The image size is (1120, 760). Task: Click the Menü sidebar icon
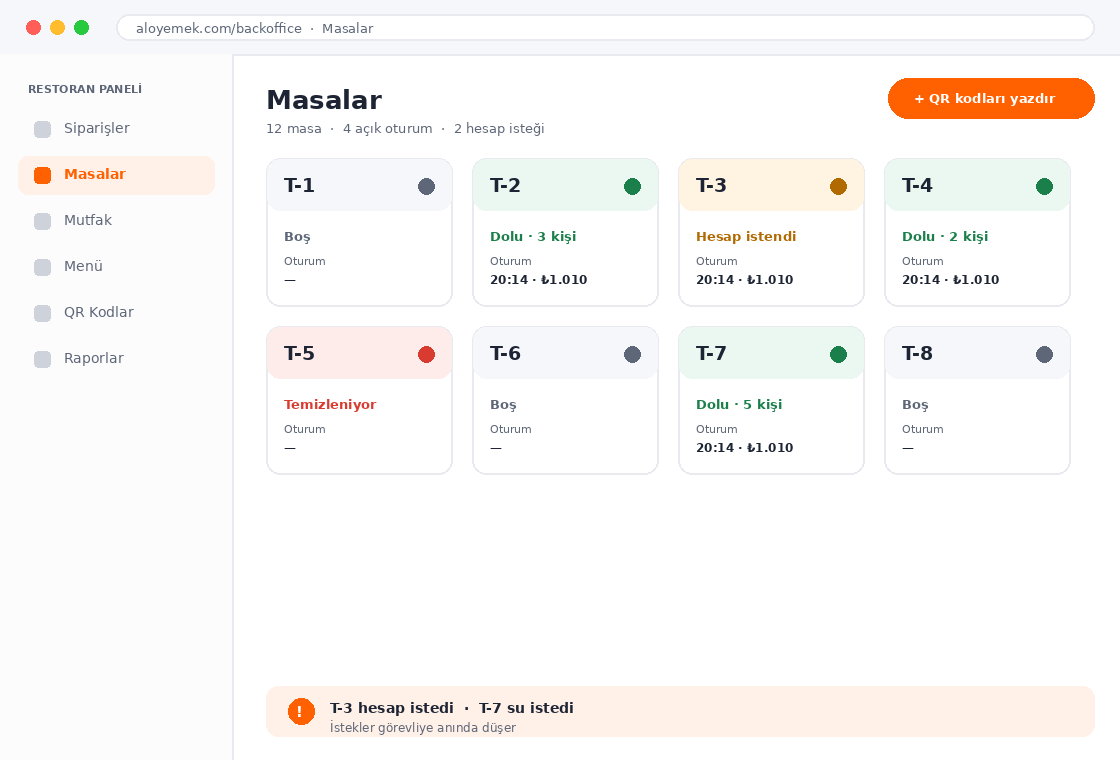click(x=43, y=267)
